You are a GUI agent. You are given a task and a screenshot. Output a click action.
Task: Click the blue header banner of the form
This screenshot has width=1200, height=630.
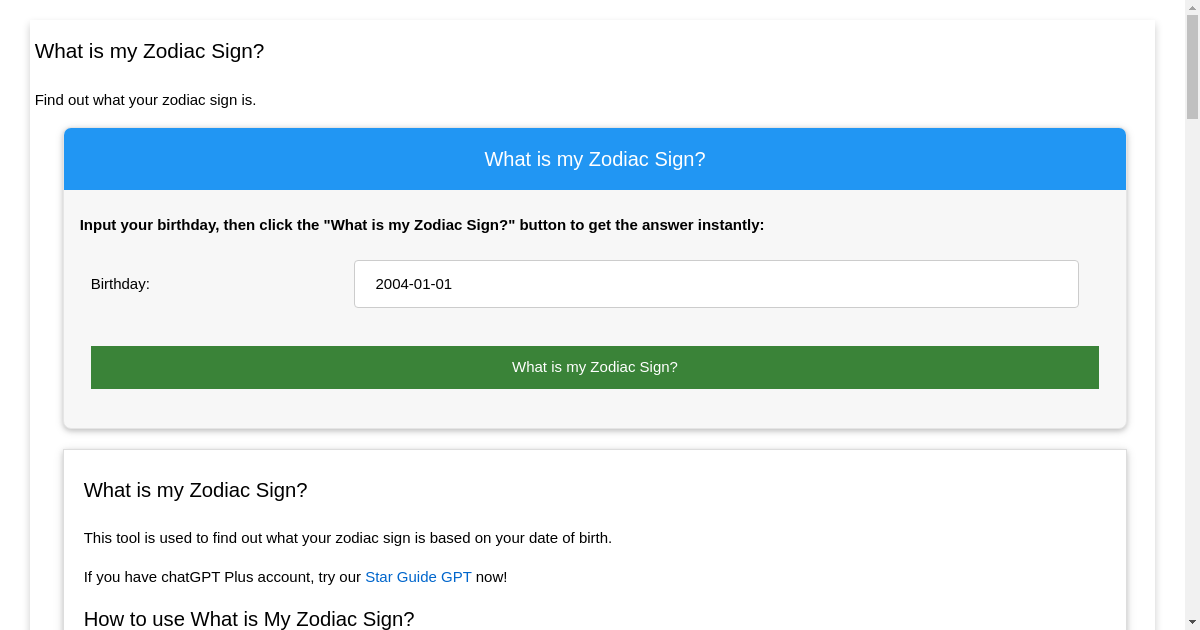[595, 159]
